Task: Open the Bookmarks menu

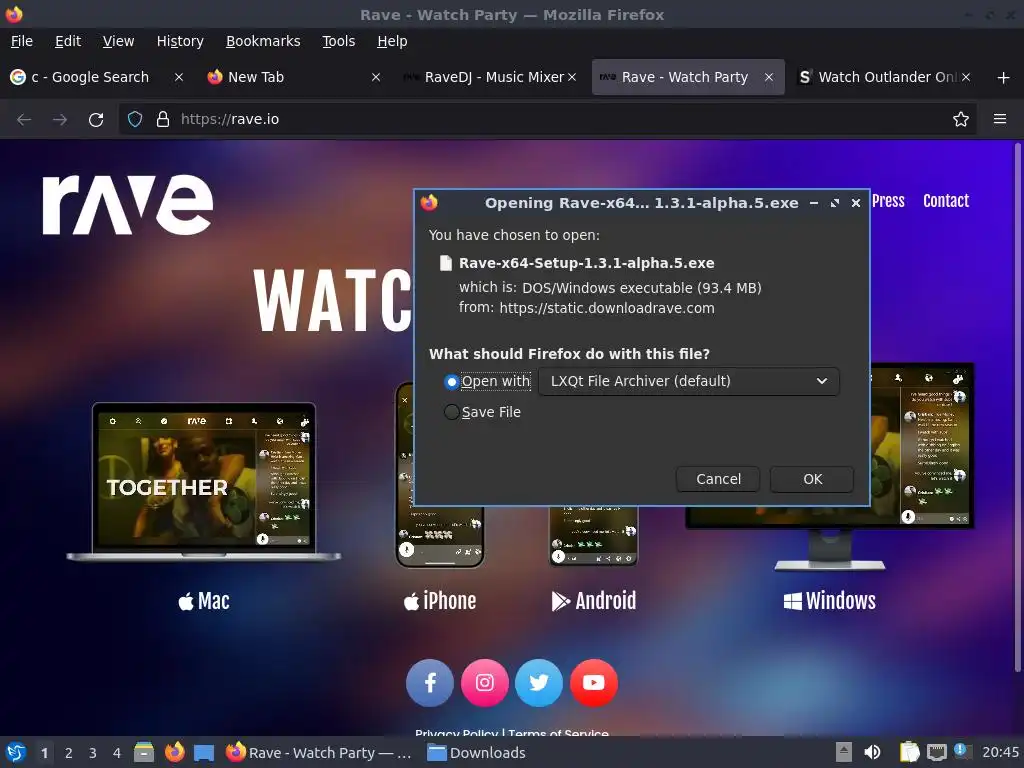Action: (x=263, y=41)
